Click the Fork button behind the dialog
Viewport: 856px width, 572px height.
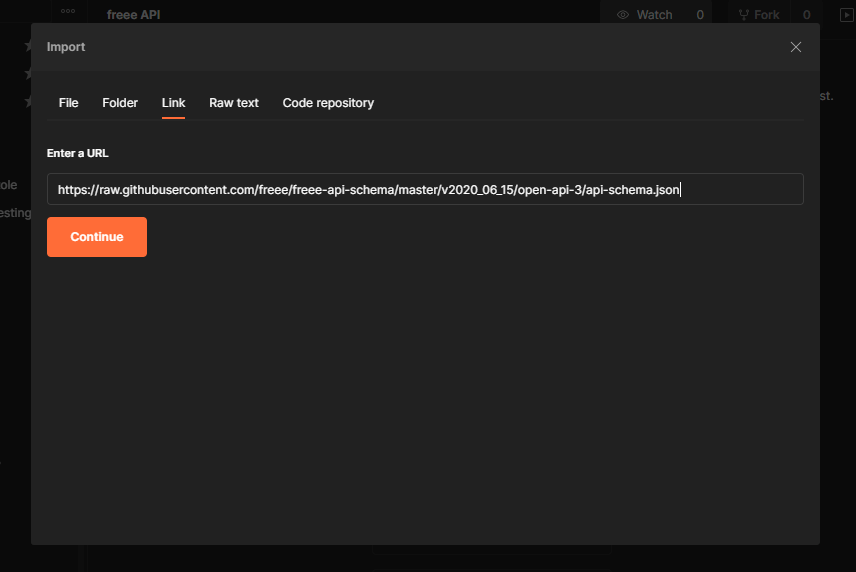click(x=759, y=15)
